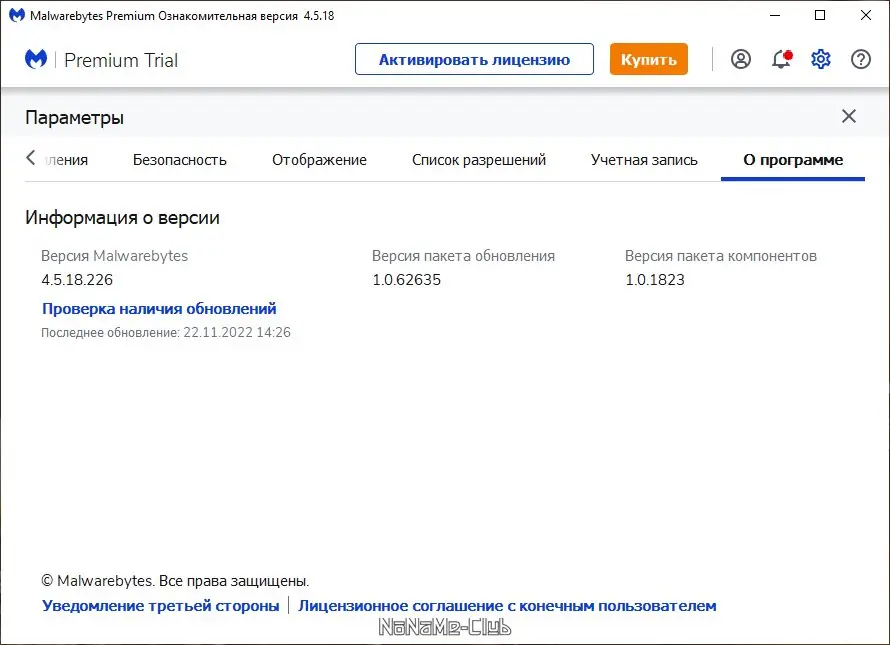Go to the Учетная запись tab
The image size is (890, 645).
coord(644,160)
